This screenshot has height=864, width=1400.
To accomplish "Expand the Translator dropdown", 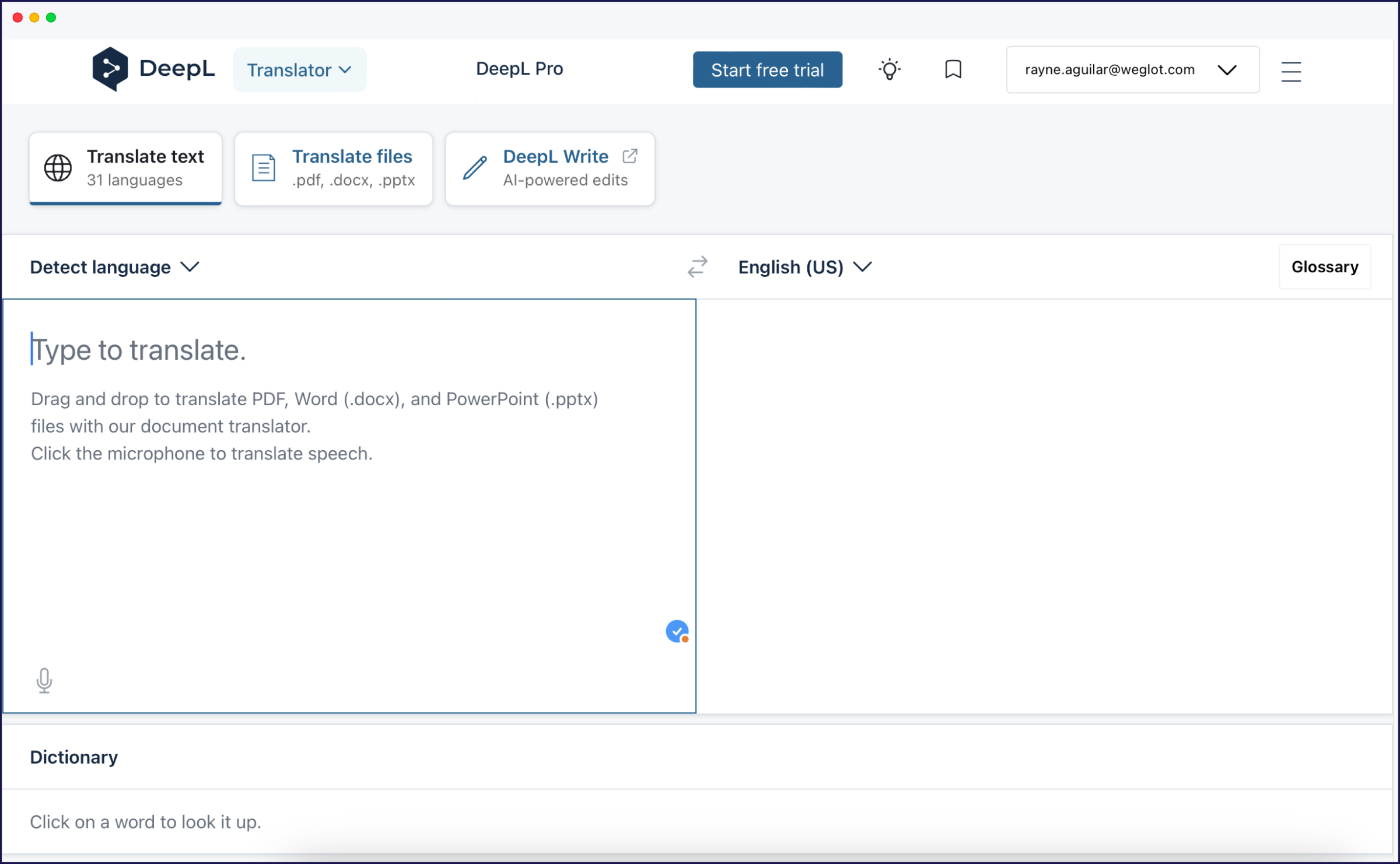I will [x=299, y=69].
